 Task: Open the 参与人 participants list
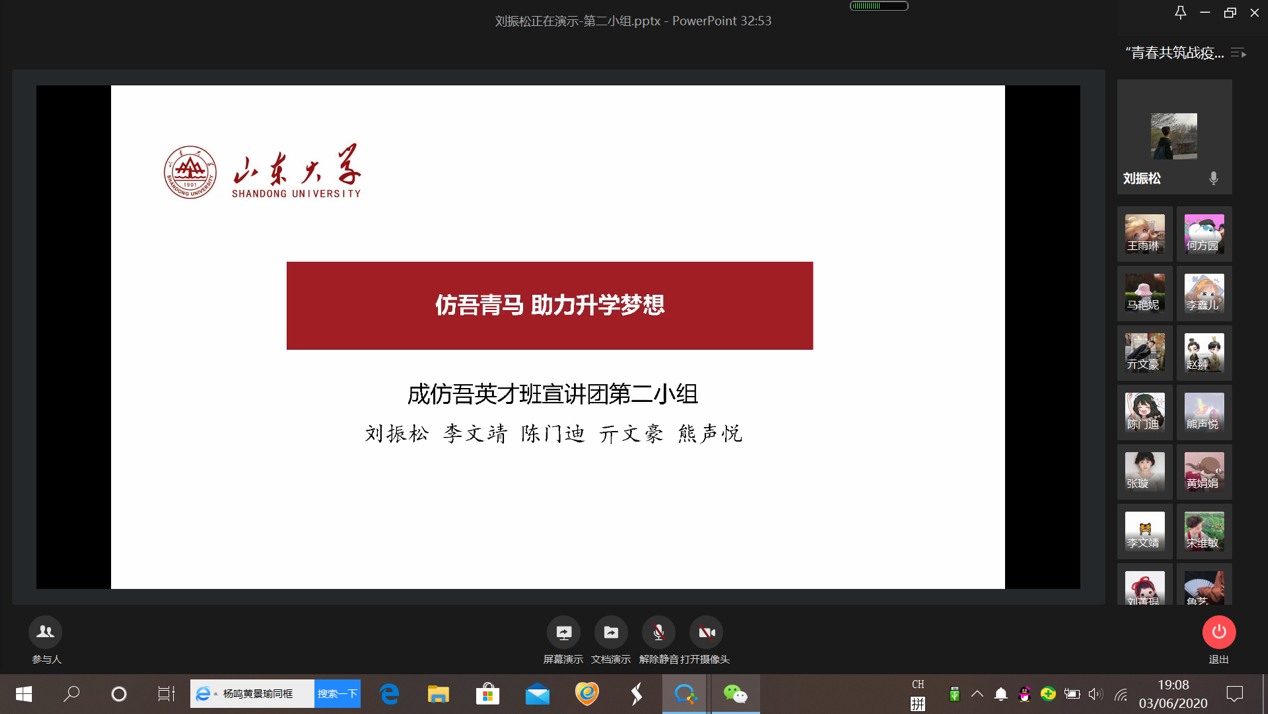[x=45, y=633]
